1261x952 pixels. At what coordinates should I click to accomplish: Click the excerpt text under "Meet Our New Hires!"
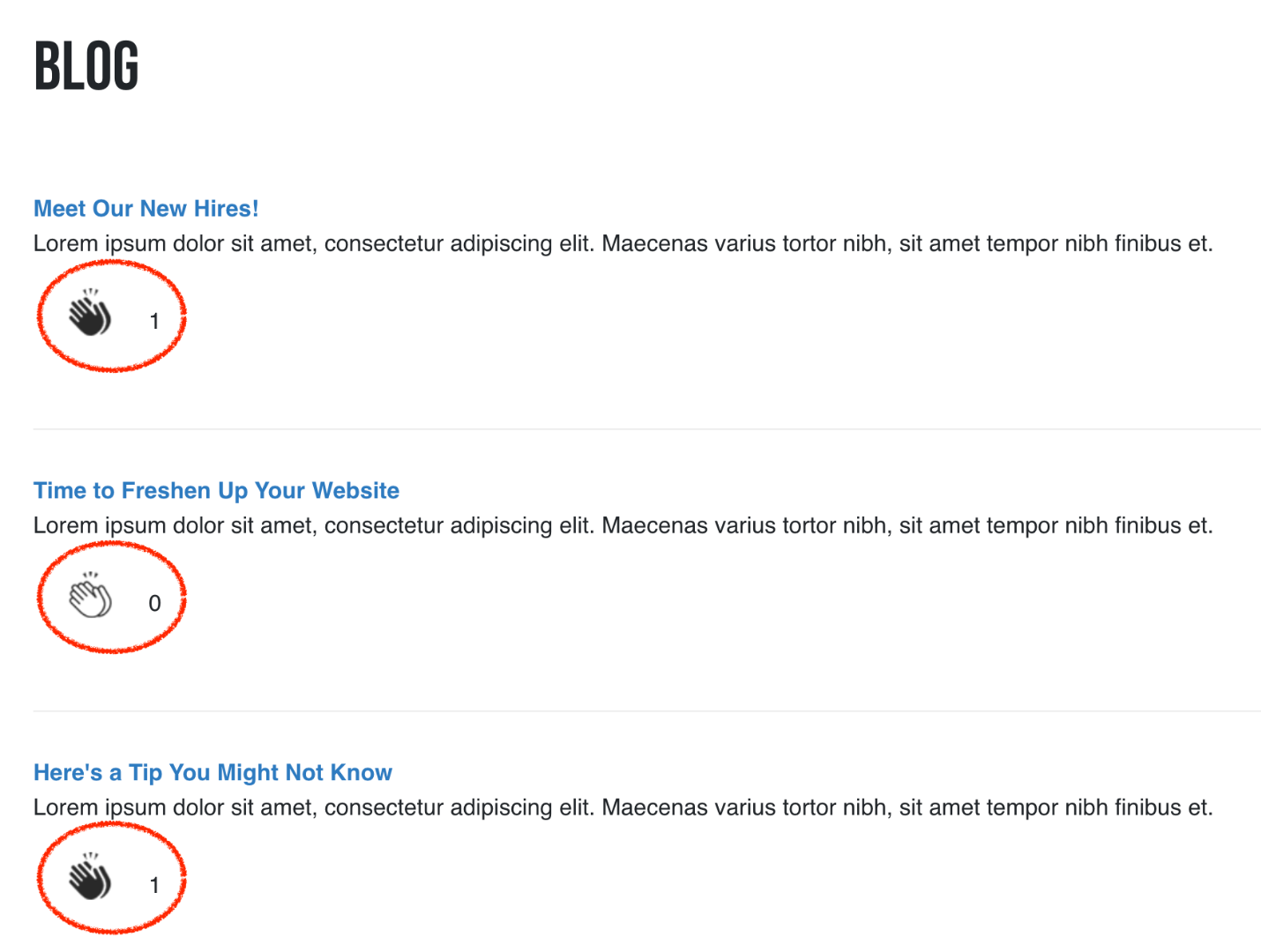click(623, 244)
